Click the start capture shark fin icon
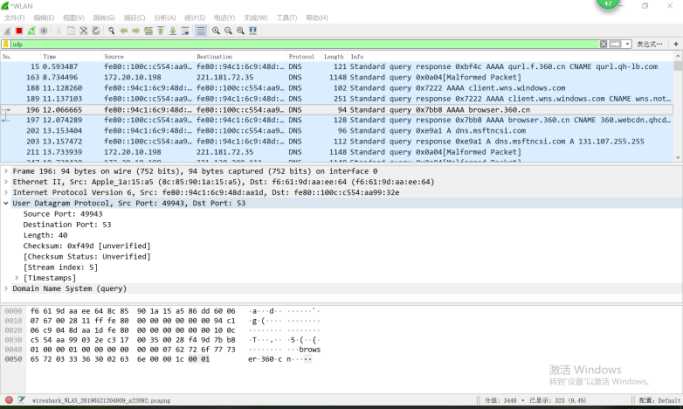 7,30
